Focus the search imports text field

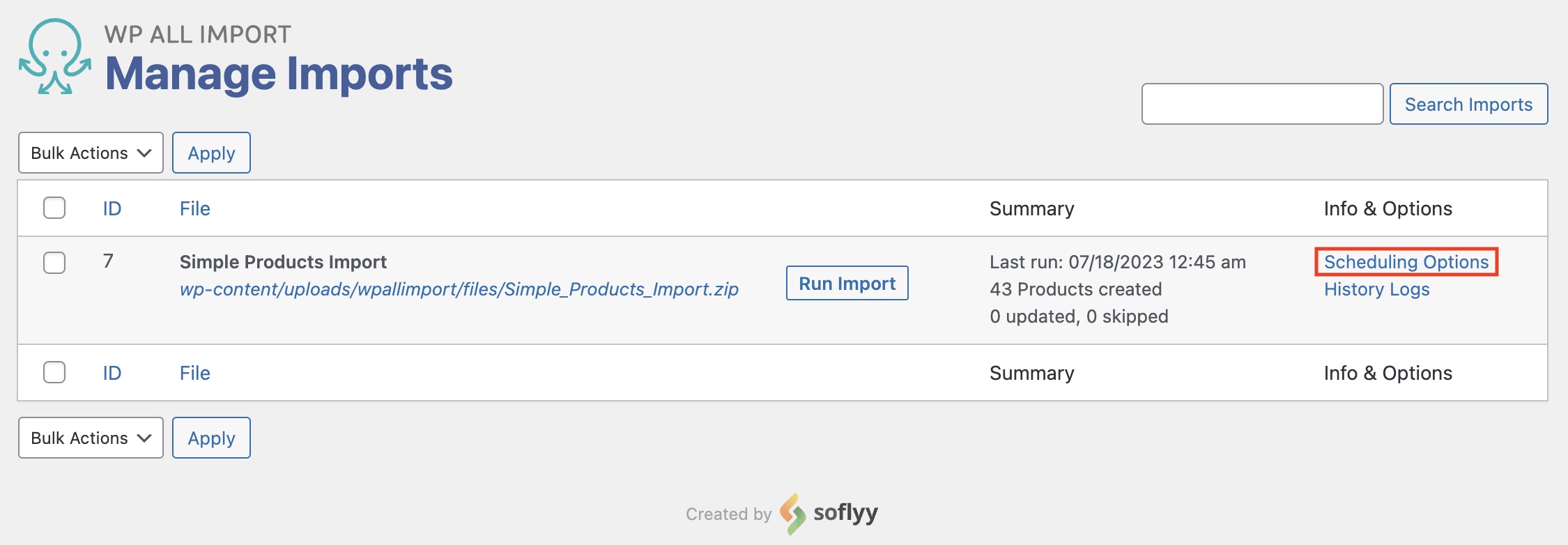pos(1262,104)
